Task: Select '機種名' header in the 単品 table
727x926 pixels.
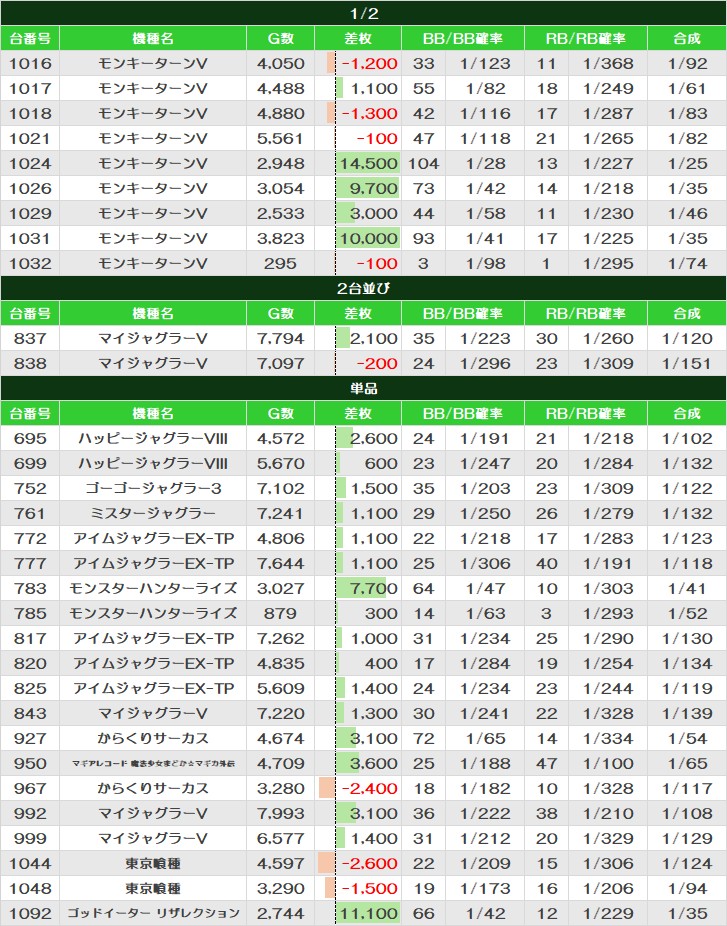Action: (153, 413)
